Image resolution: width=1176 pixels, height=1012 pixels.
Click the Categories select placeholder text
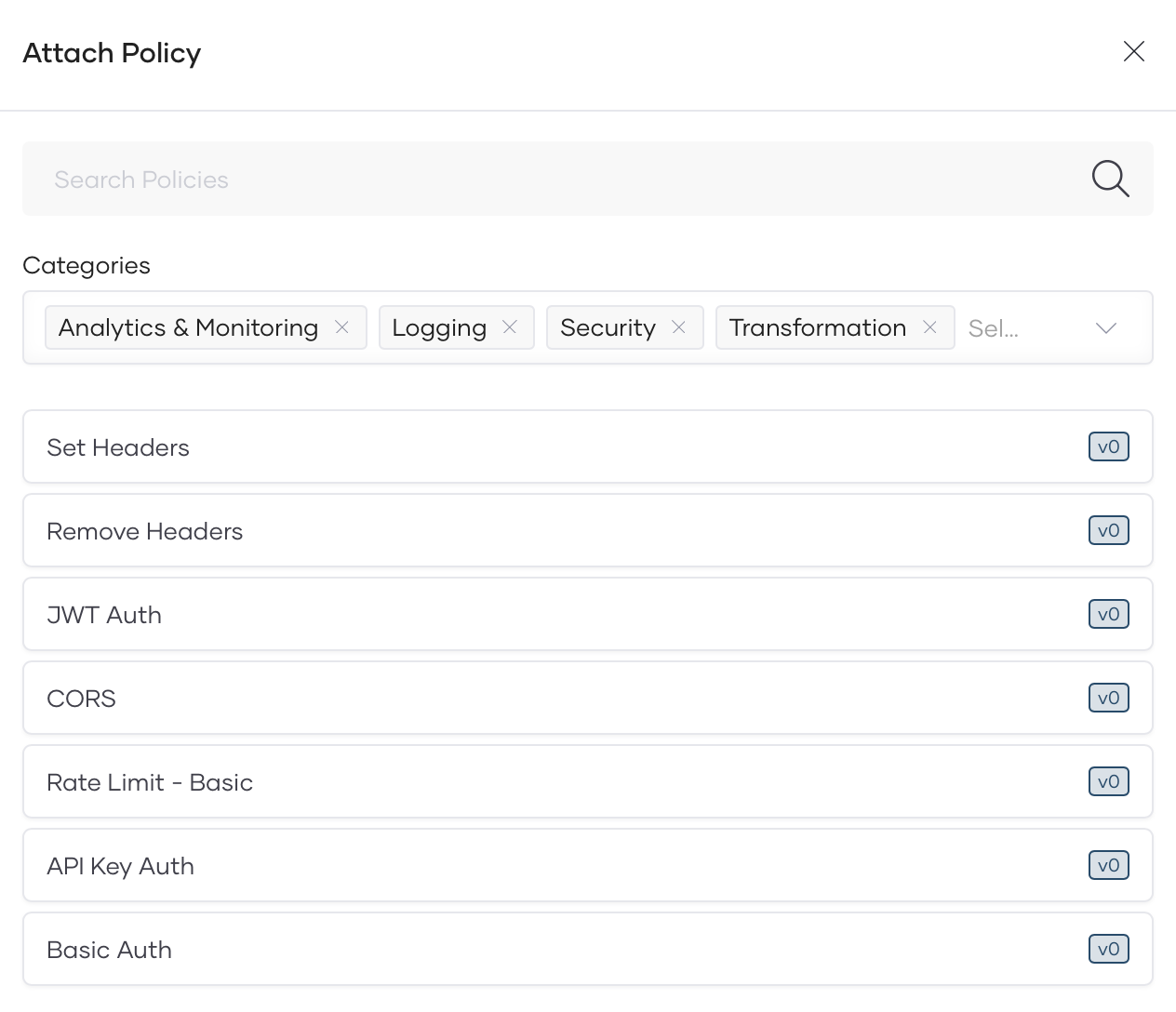point(994,328)
